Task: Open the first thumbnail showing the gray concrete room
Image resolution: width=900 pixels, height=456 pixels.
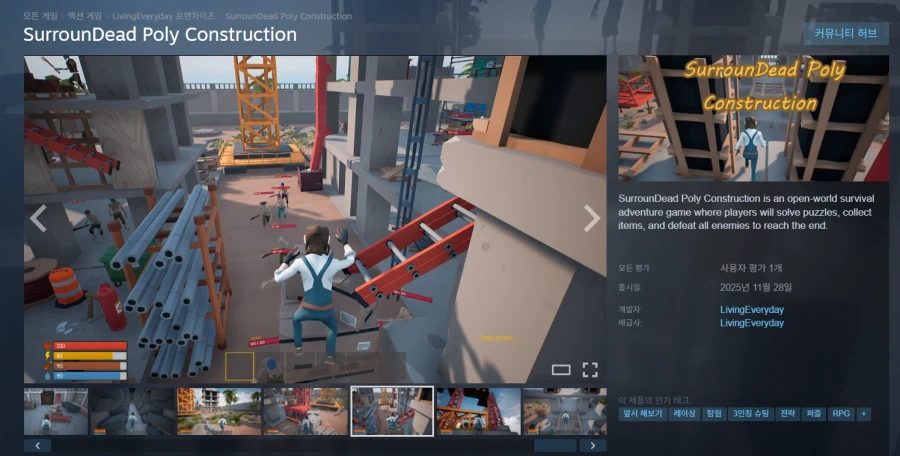Action: (56, 411)
